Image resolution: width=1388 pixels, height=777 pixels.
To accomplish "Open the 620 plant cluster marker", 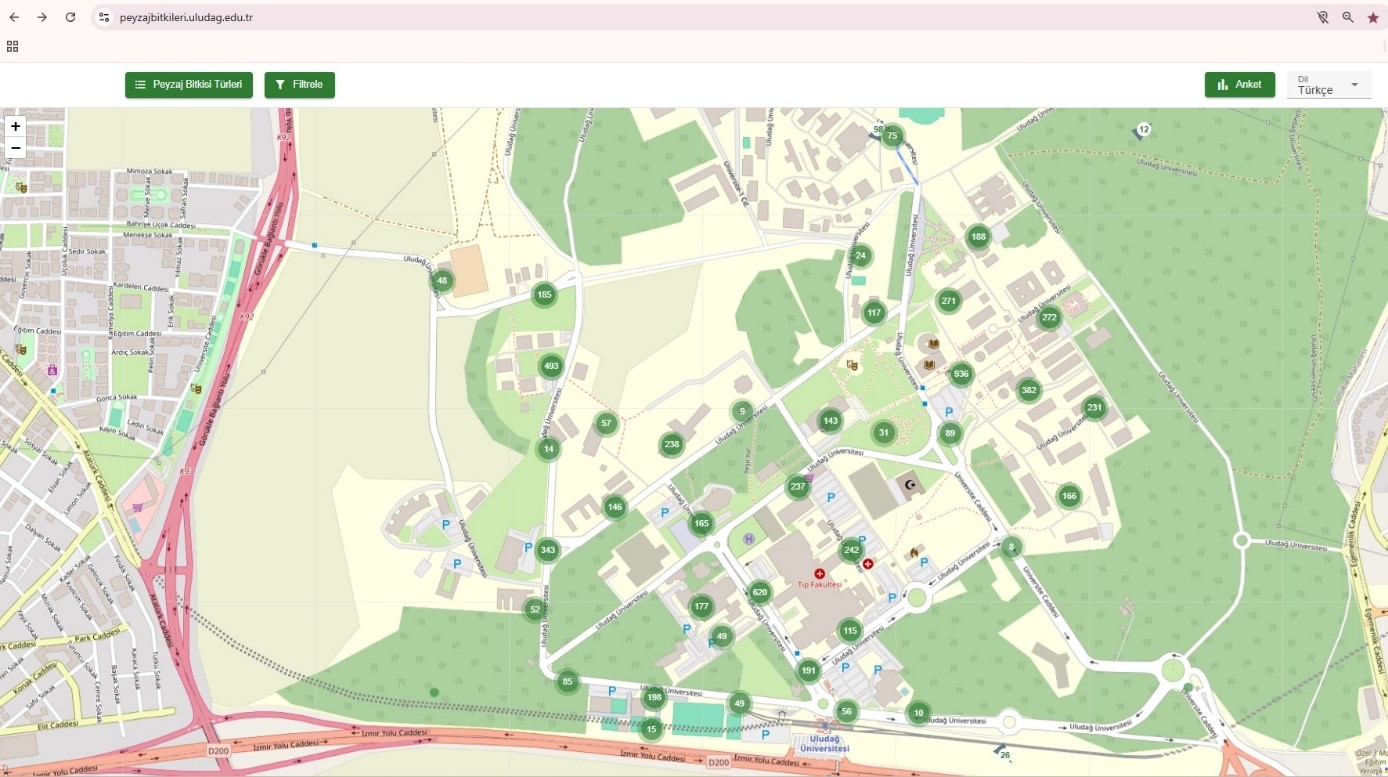I will [759, 592].
